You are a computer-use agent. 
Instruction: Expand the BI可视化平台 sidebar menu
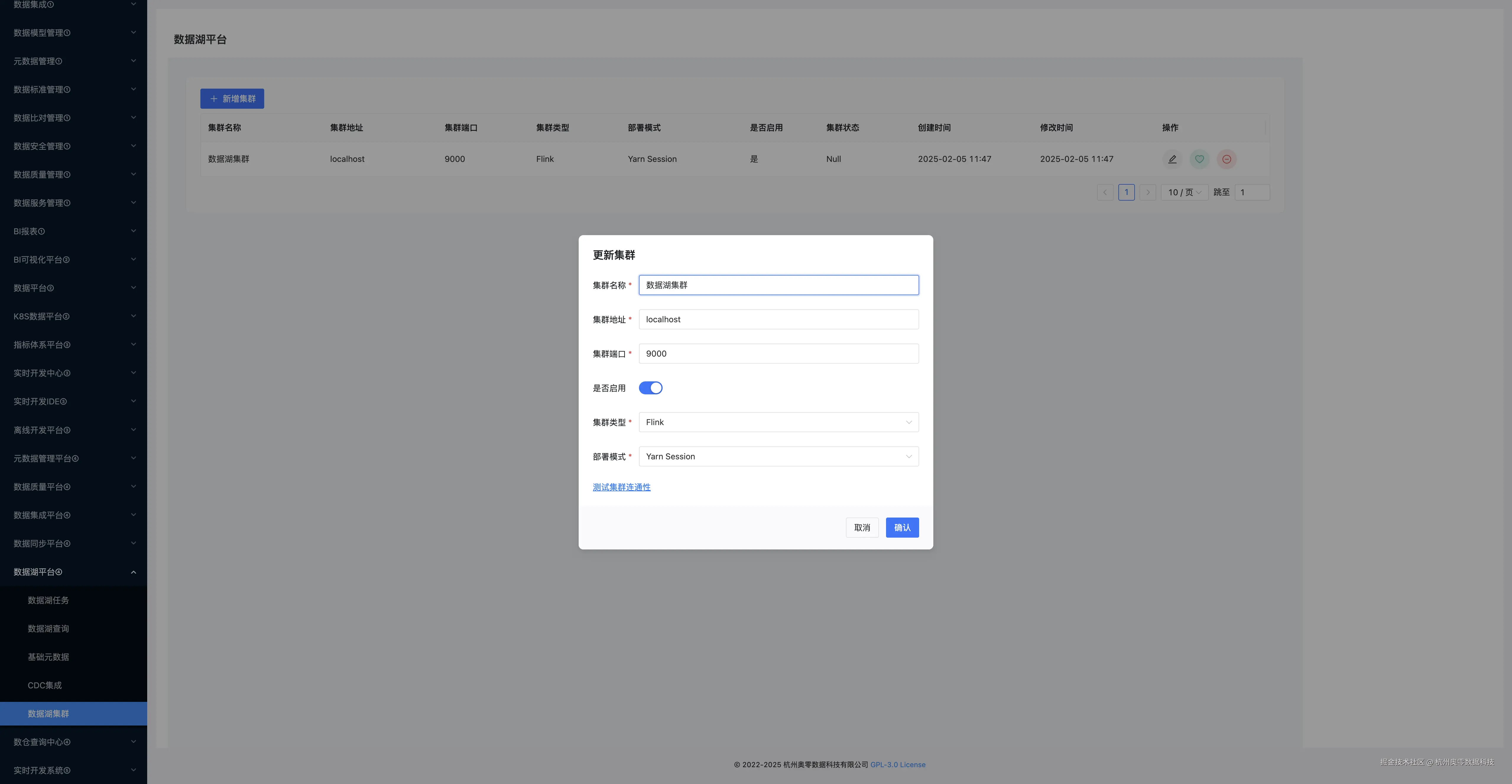[73, 259]
